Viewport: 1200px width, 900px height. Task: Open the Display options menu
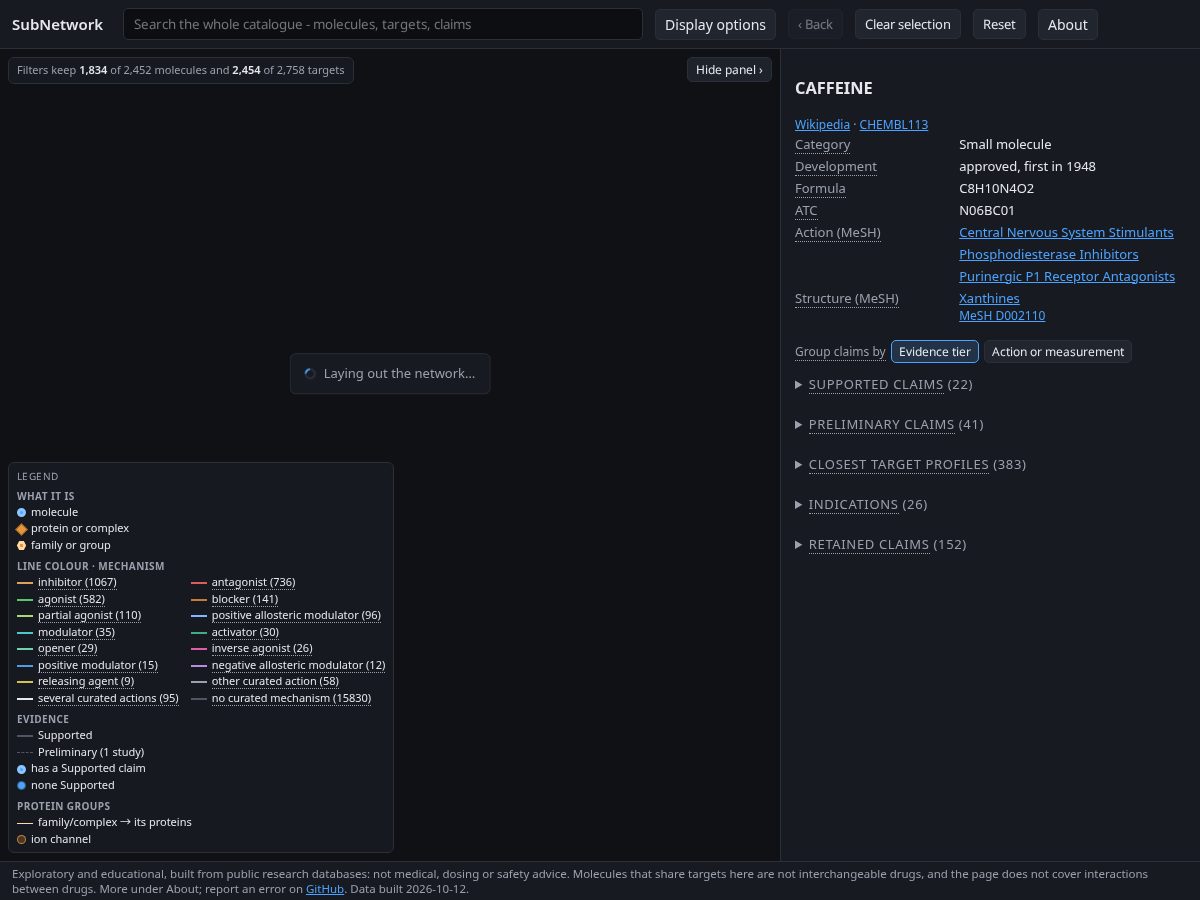point(715,25)
